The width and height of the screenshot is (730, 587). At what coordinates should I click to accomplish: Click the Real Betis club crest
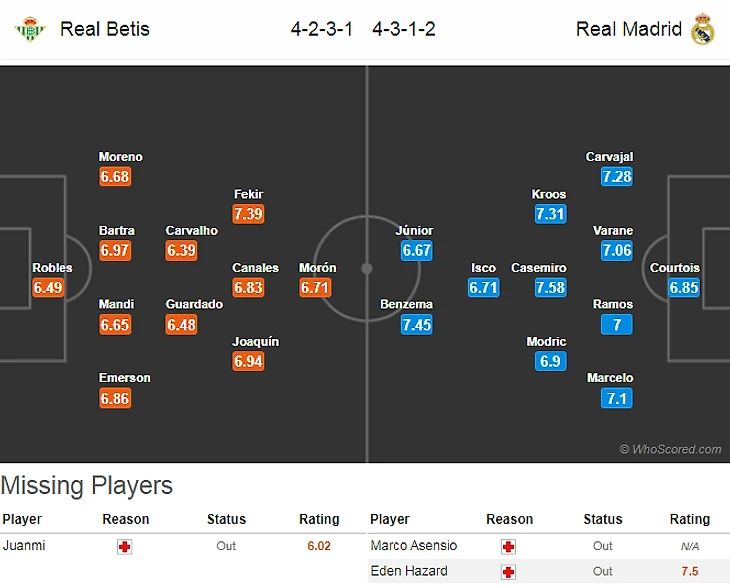tap(30, 29)
